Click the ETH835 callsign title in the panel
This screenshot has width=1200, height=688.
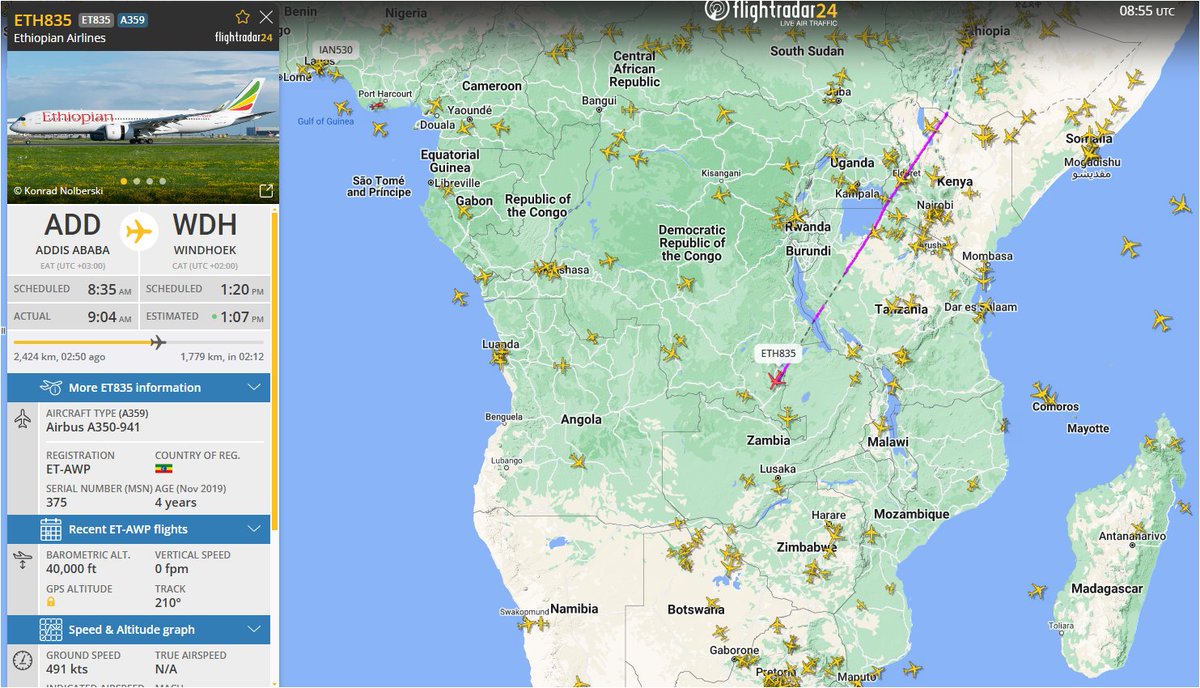pyautogui.click(x=42, y=18)
